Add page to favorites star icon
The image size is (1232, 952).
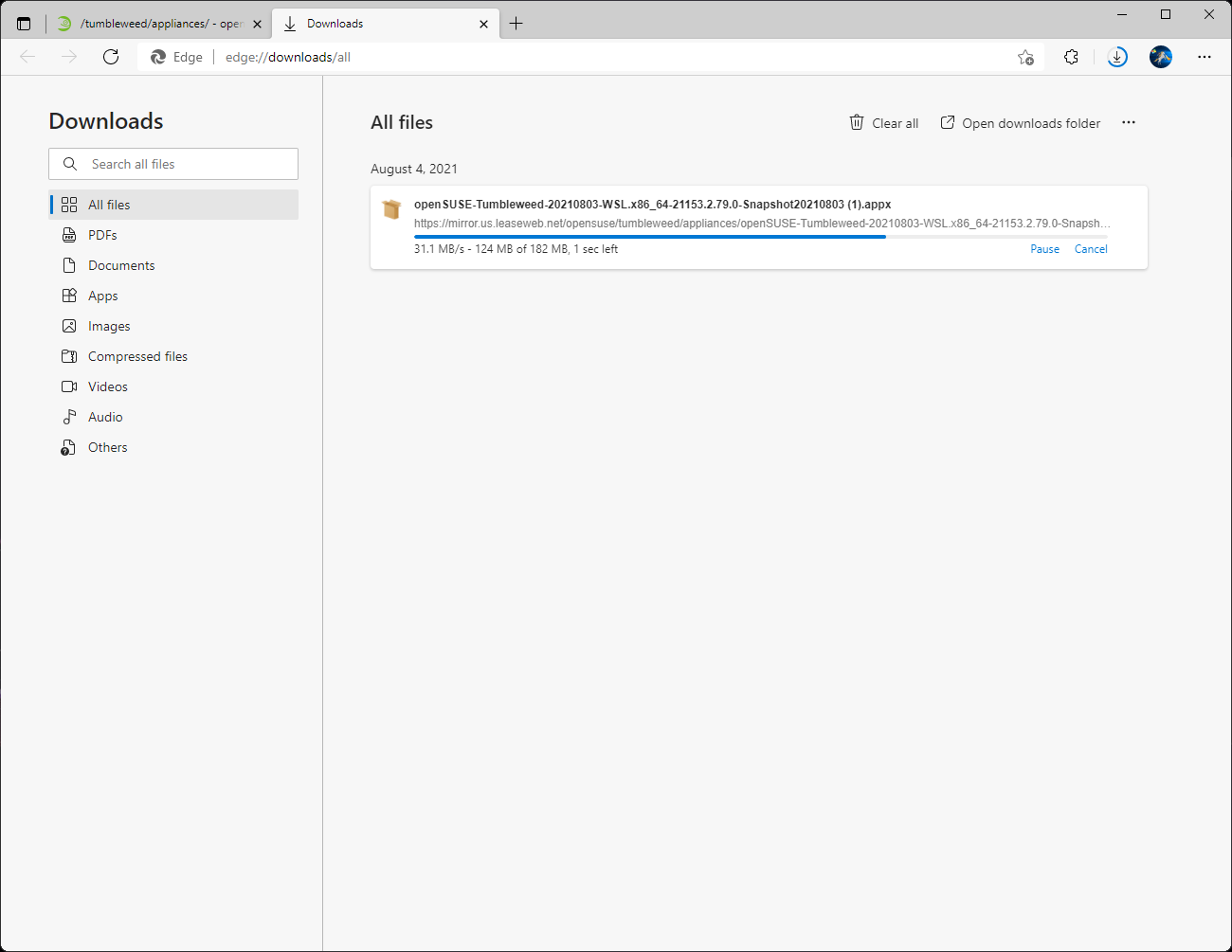click(x=1025, y=57)
